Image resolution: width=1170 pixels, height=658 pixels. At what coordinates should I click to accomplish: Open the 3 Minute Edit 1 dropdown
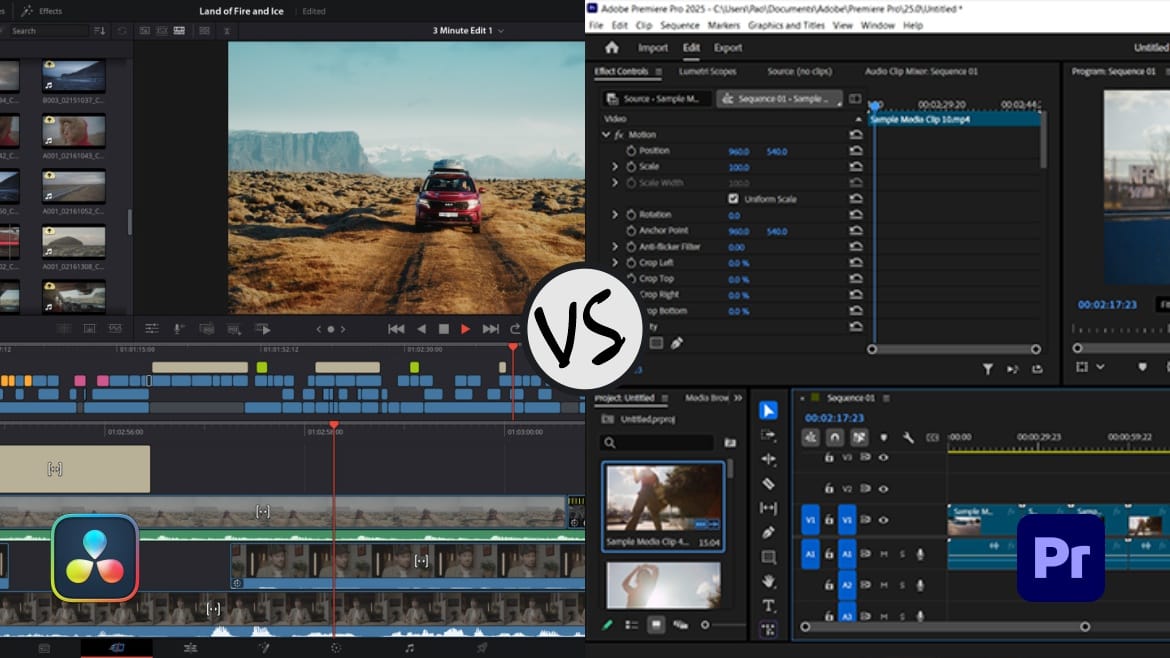pyautogui.click(x=468, y=31)
